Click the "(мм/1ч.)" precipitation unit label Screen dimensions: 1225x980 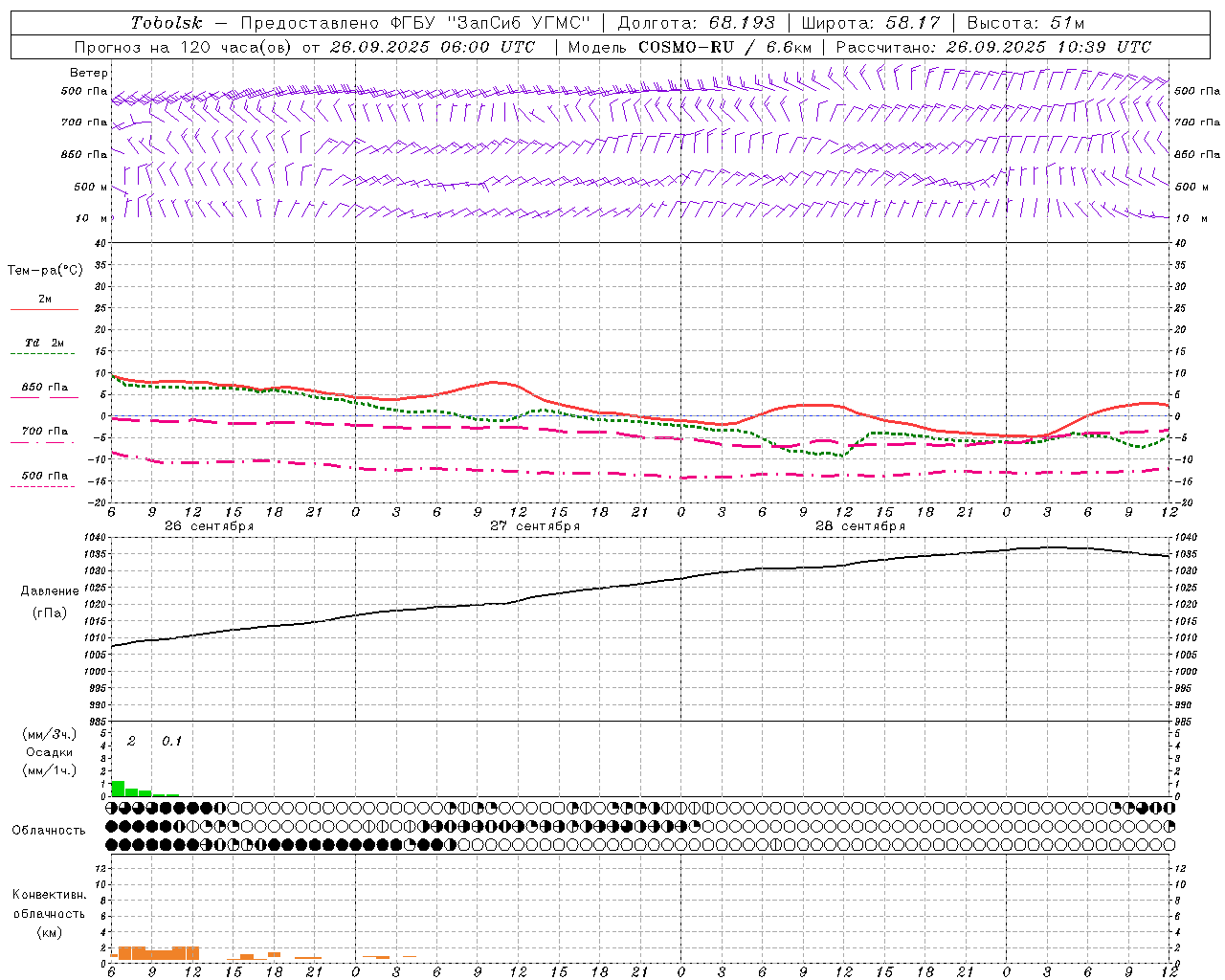tap(50, 770)
